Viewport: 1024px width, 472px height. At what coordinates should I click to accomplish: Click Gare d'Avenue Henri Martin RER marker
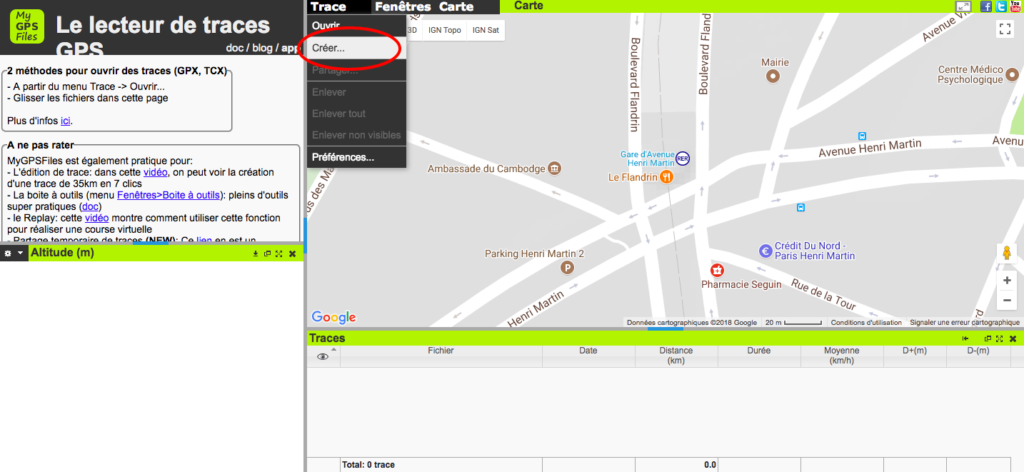tap(682, 158)
